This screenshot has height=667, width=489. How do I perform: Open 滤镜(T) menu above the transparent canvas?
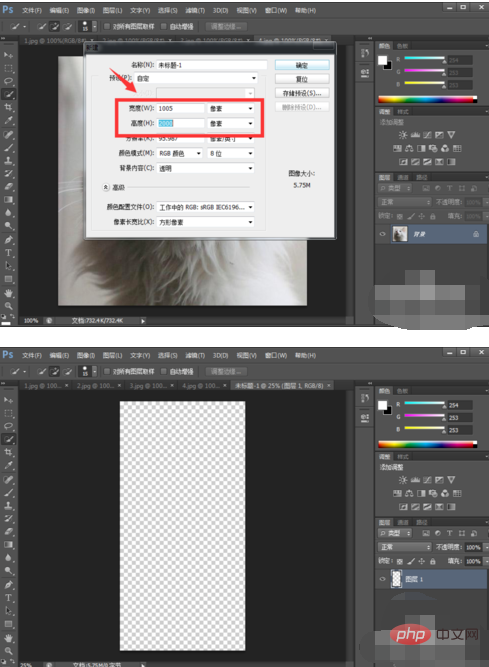[195, 355]
